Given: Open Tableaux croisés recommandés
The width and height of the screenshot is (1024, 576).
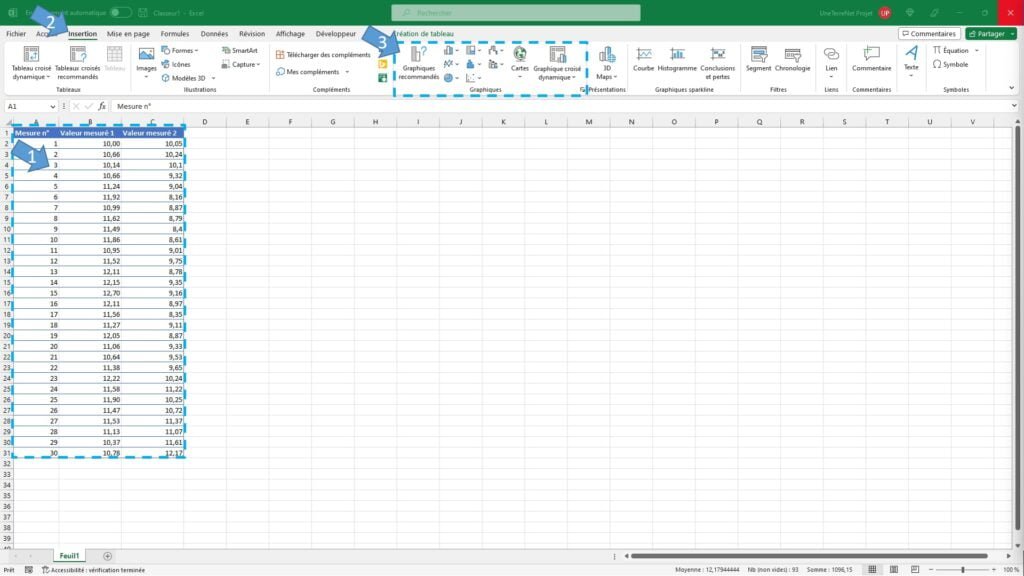Looking at the screenshot, I should click(x=78, y=63).
